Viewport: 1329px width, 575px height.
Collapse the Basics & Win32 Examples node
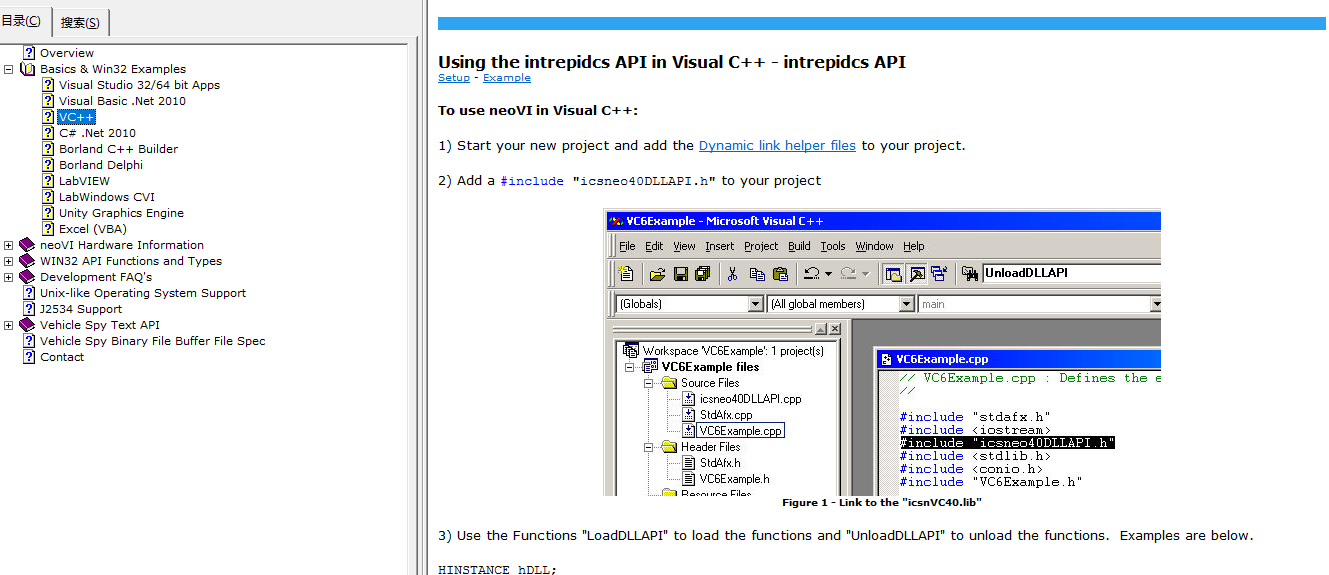[9, 69]
